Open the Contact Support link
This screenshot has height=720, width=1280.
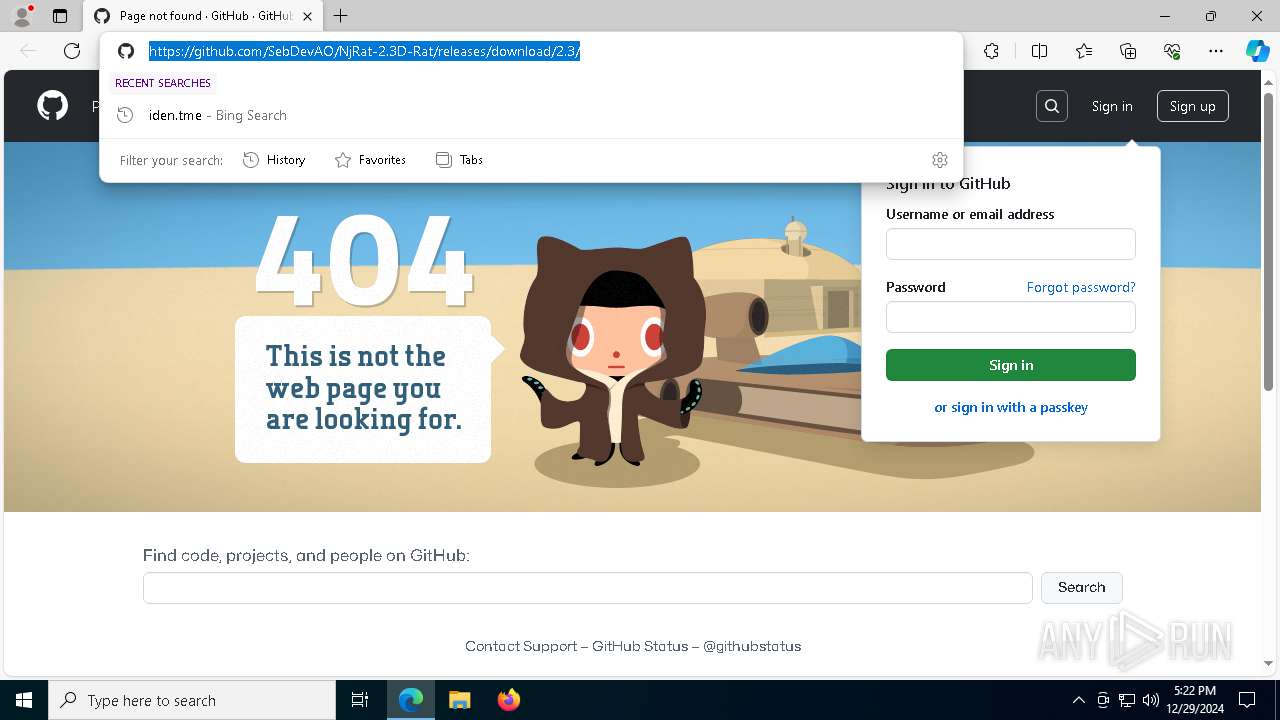coord(521,646)
